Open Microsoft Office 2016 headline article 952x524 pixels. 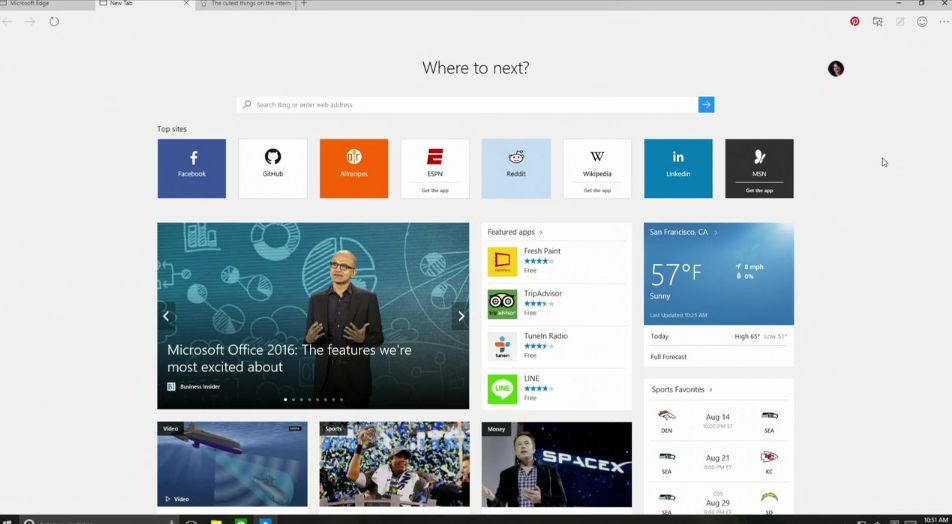[x=289, y=358]
